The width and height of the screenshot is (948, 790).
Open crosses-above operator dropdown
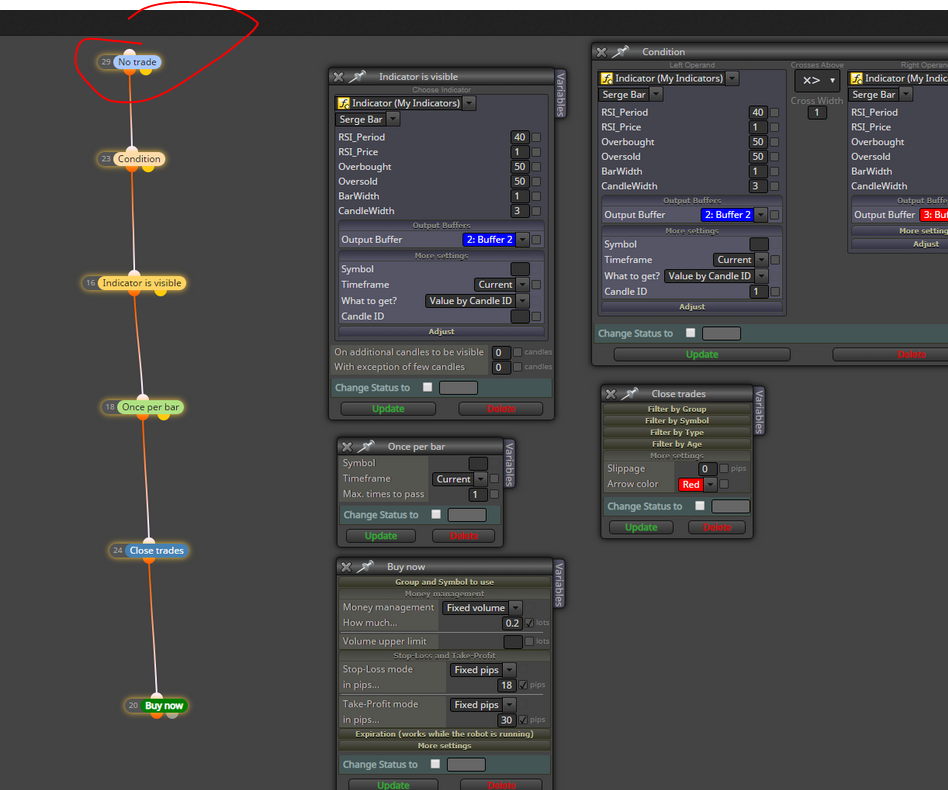(x=817, y=80)
